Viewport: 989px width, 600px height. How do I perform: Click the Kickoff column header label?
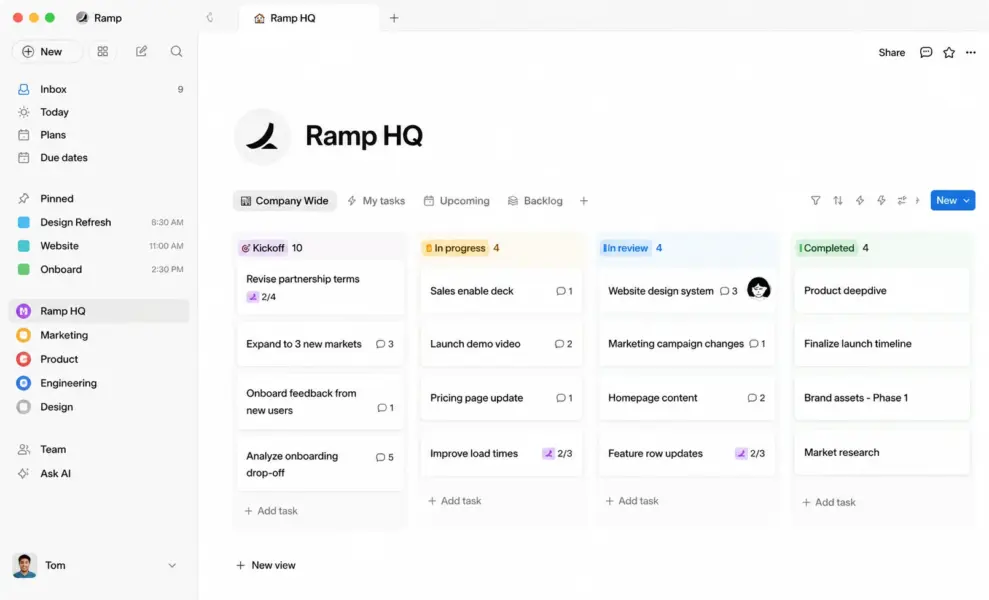(263, 248)
